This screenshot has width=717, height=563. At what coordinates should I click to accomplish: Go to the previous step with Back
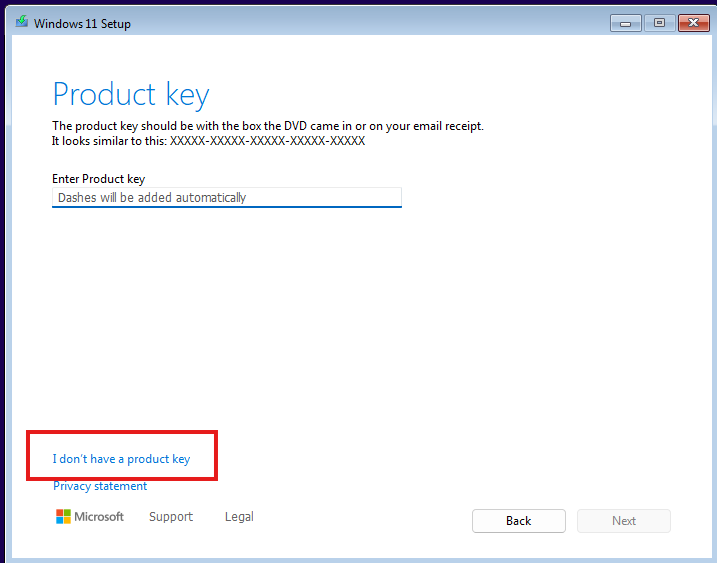click(x=518, y=521)
